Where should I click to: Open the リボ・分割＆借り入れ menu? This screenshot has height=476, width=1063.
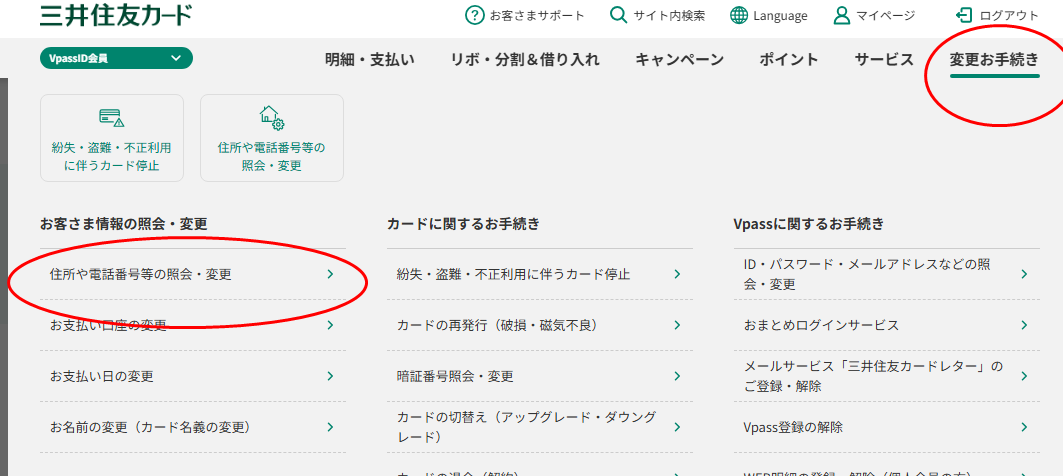(525, 60)
